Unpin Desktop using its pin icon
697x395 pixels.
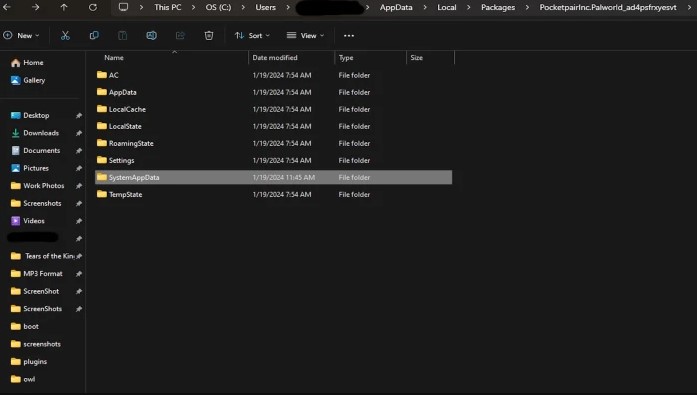[x=79, y=116]
